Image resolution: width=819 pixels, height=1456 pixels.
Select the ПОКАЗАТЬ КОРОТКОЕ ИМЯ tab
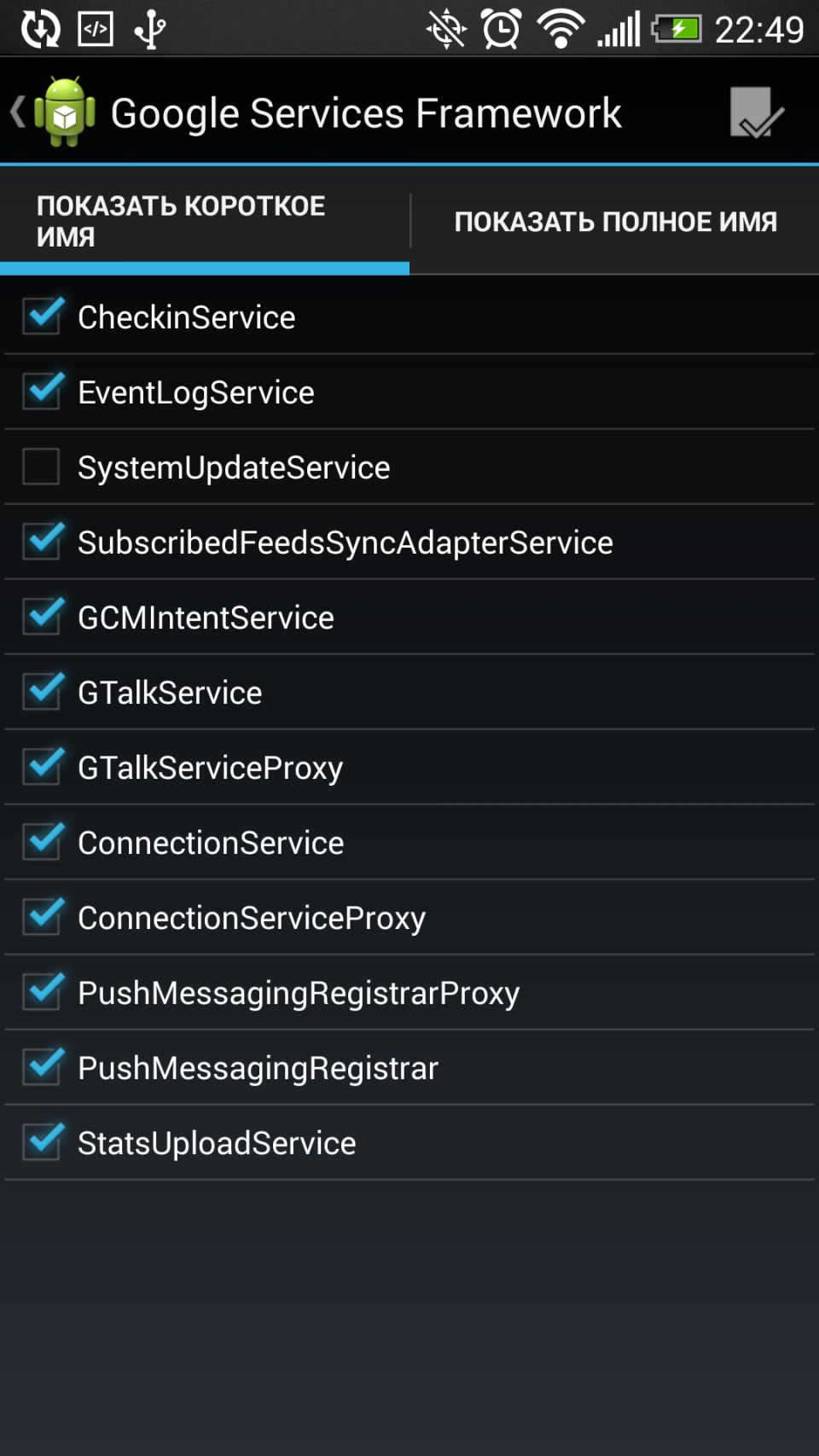[205, 222]
